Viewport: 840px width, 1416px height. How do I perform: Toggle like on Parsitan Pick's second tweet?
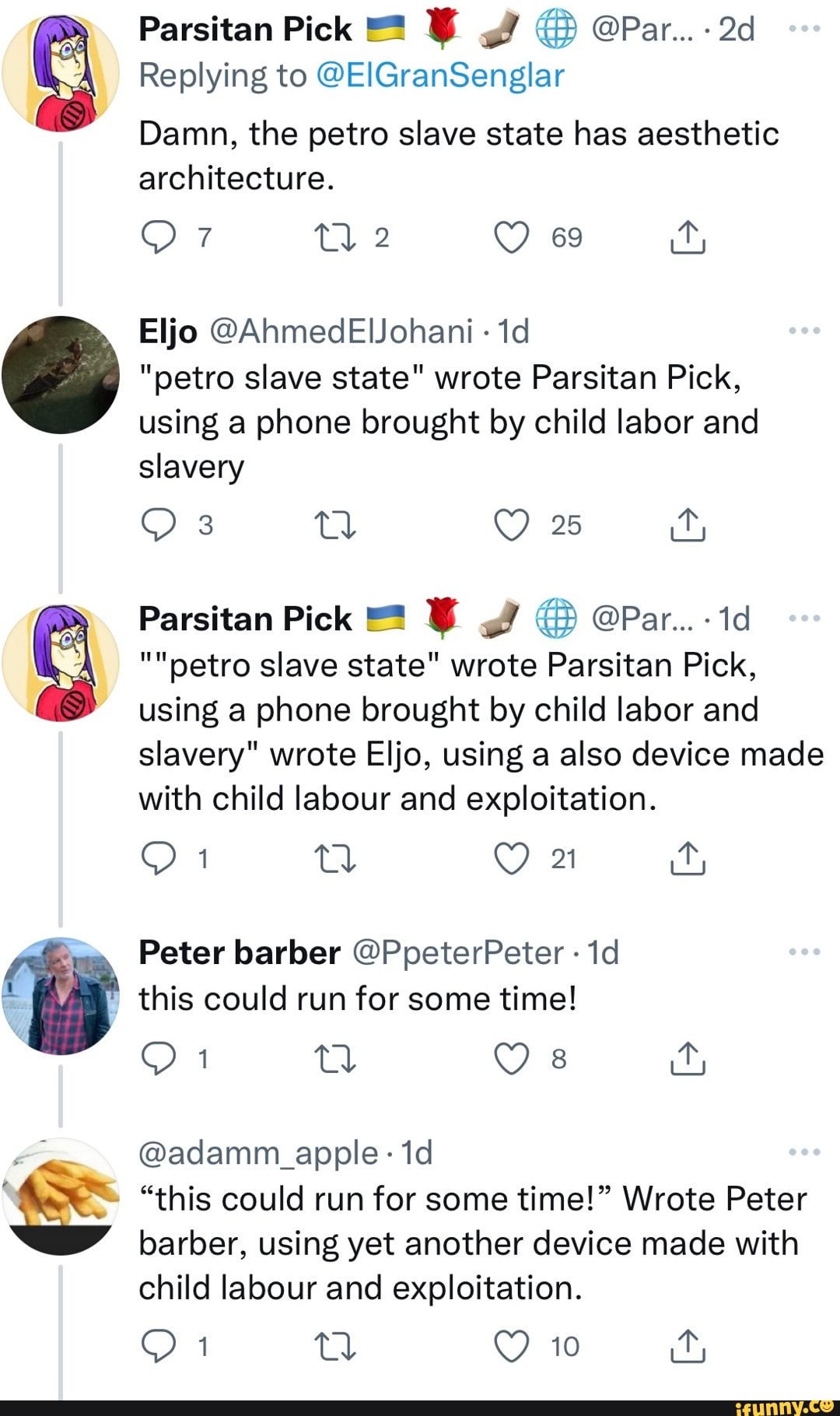[x=512, y=859]
